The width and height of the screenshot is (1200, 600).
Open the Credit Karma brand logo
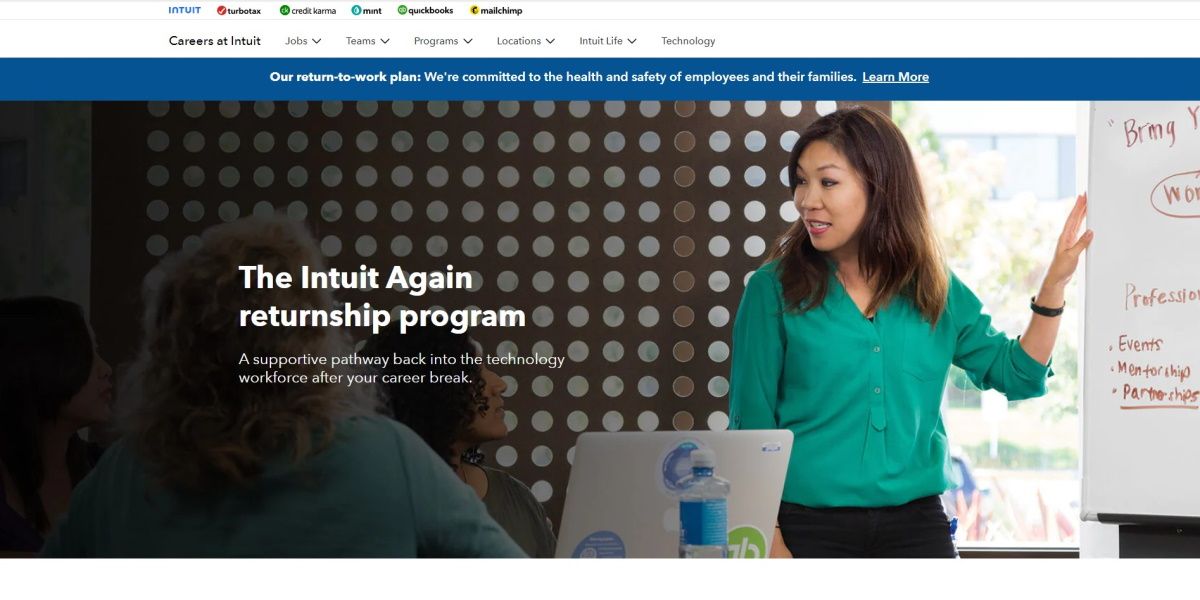coord(308,10)
